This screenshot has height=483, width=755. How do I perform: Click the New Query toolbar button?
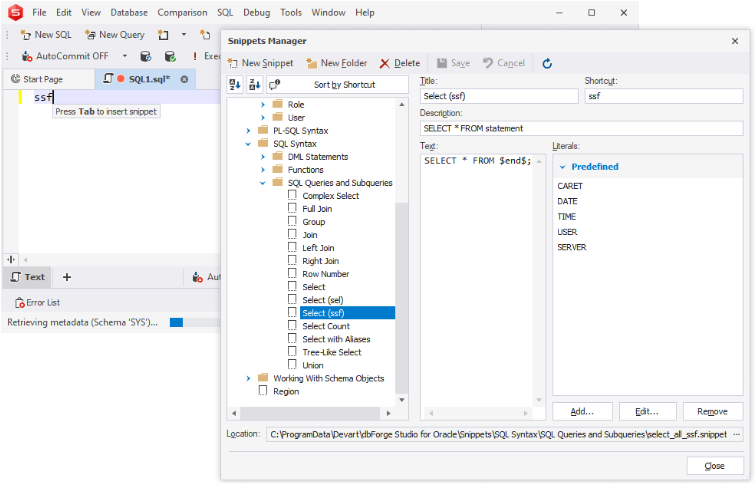(115, 35)
